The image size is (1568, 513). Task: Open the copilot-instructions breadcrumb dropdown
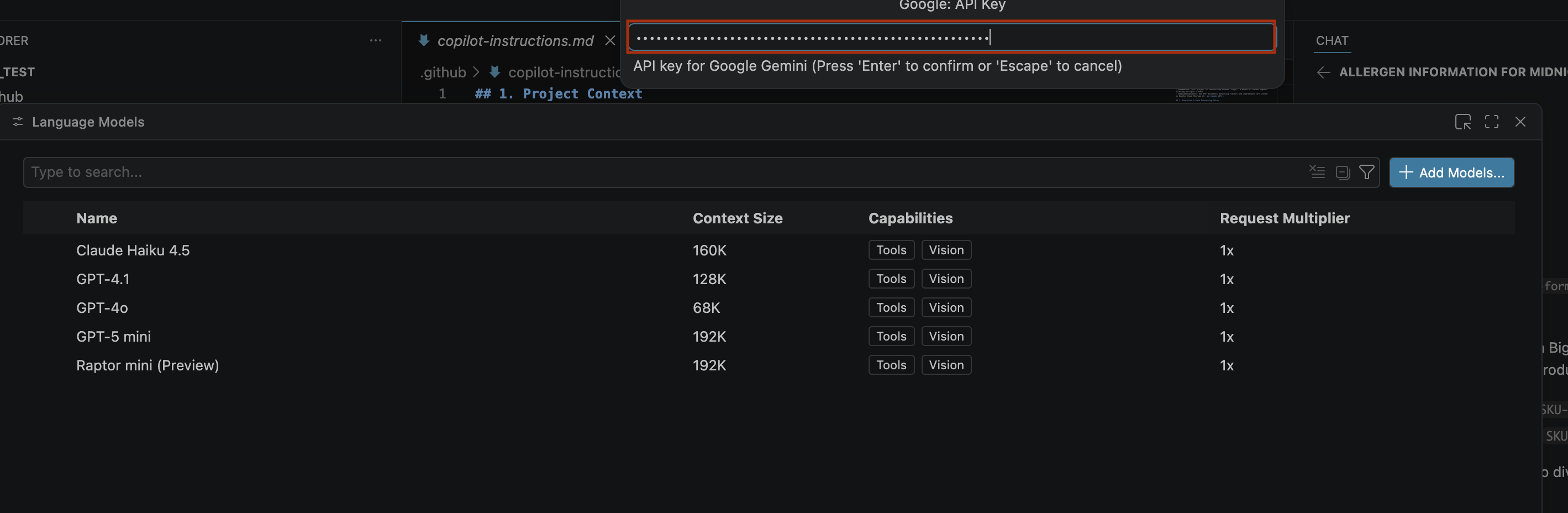tap(564, 72)
